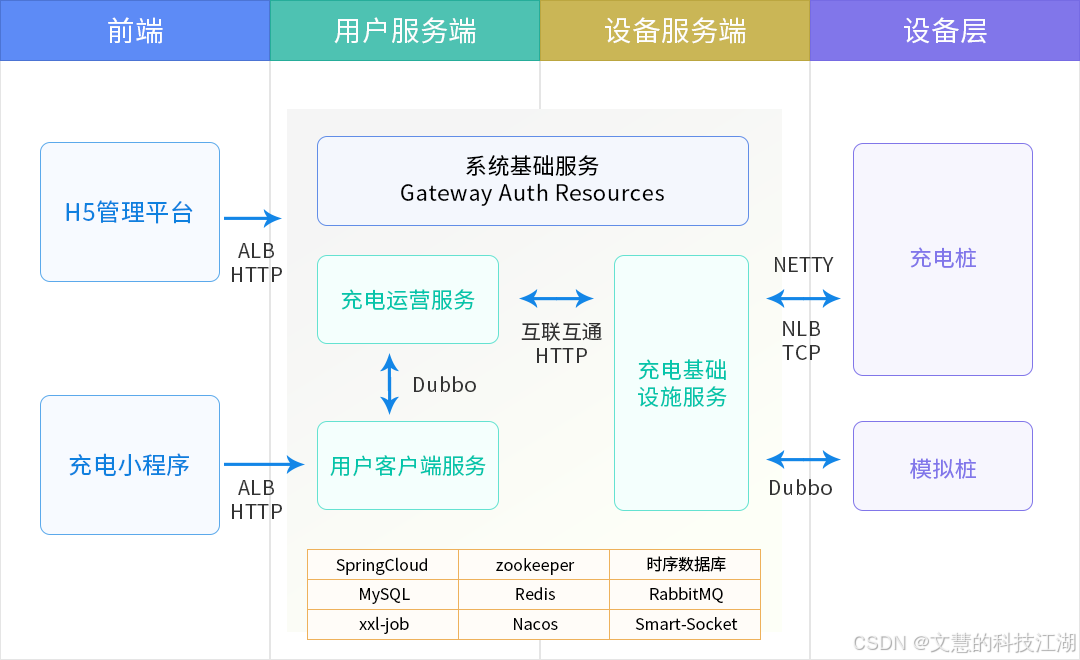
Task: Click the double arrow below NETTY
Action: (803, 298)
